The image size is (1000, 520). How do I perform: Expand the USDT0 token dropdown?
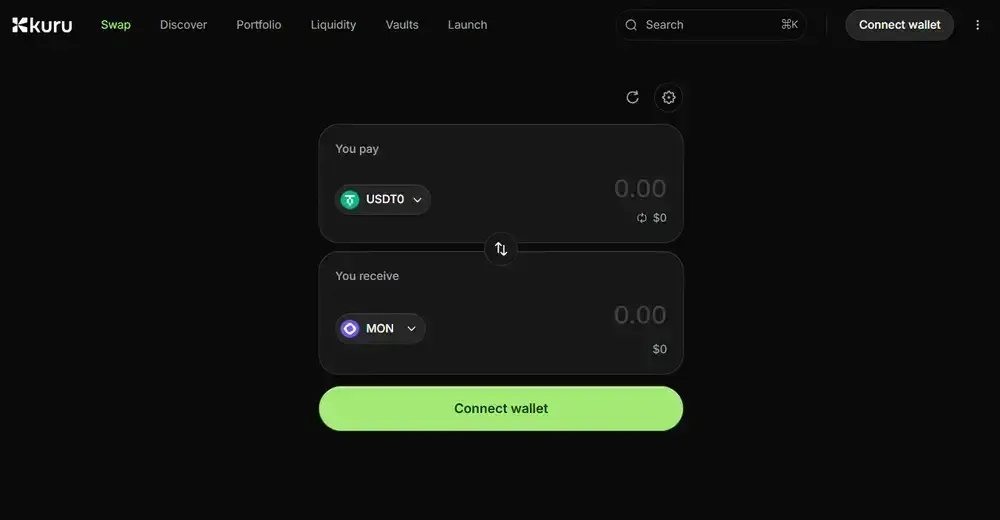pos(417,199)
